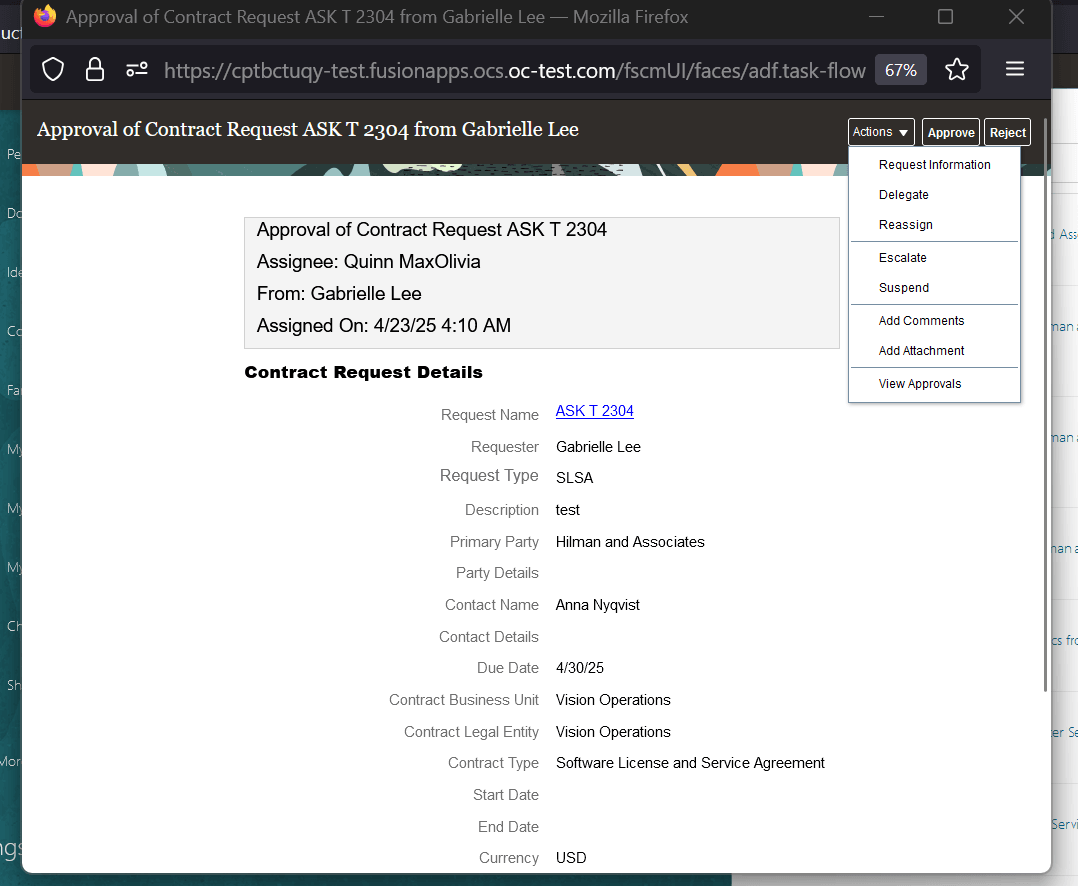This screenshot has height=886, width=1078.
Task: Open the site permissions icon in address bar
Action: [x=136, y=69]
